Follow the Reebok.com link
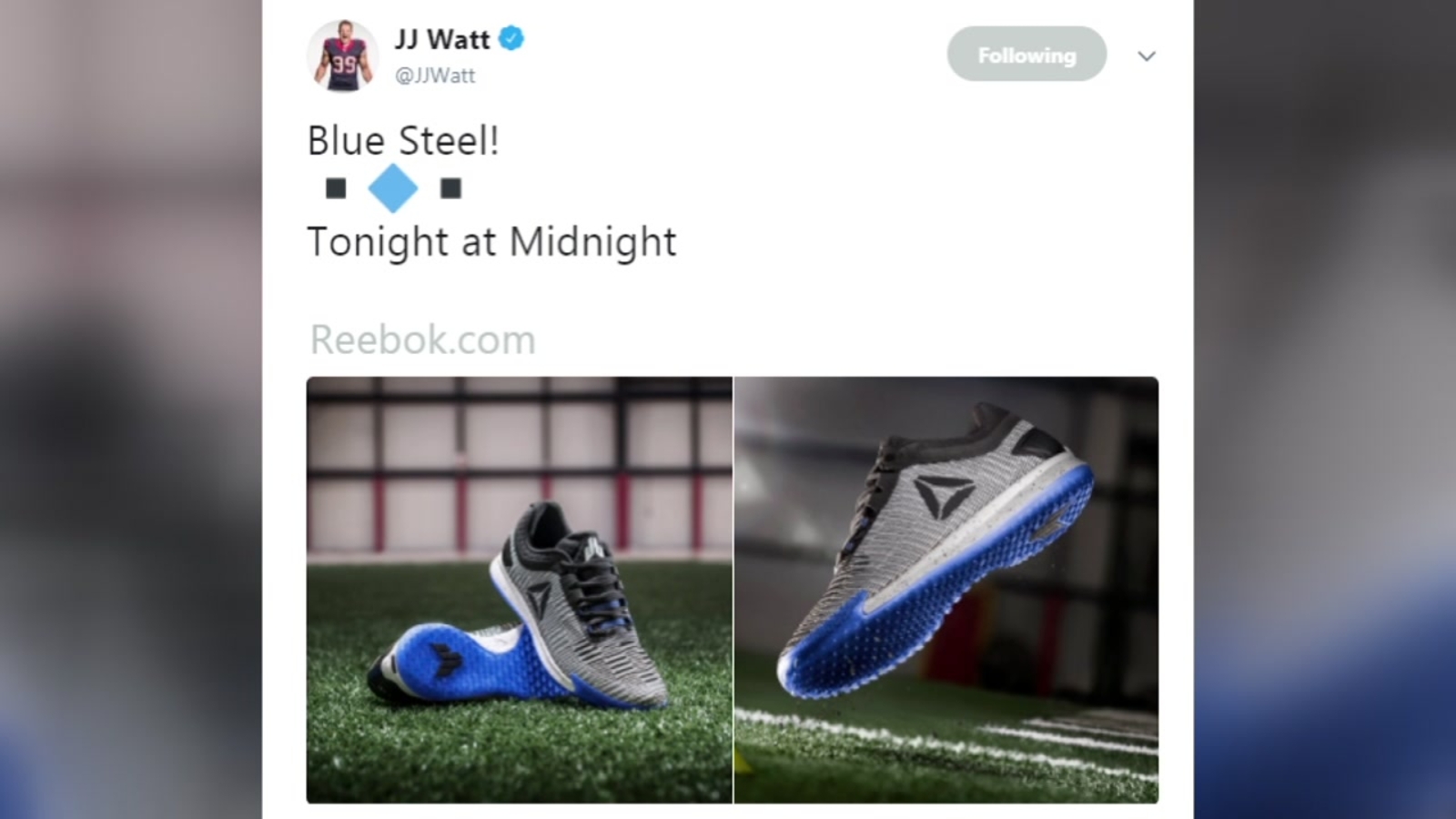Image resolution: width=1456 pixels, height=819 pixels. click(423, 340)
